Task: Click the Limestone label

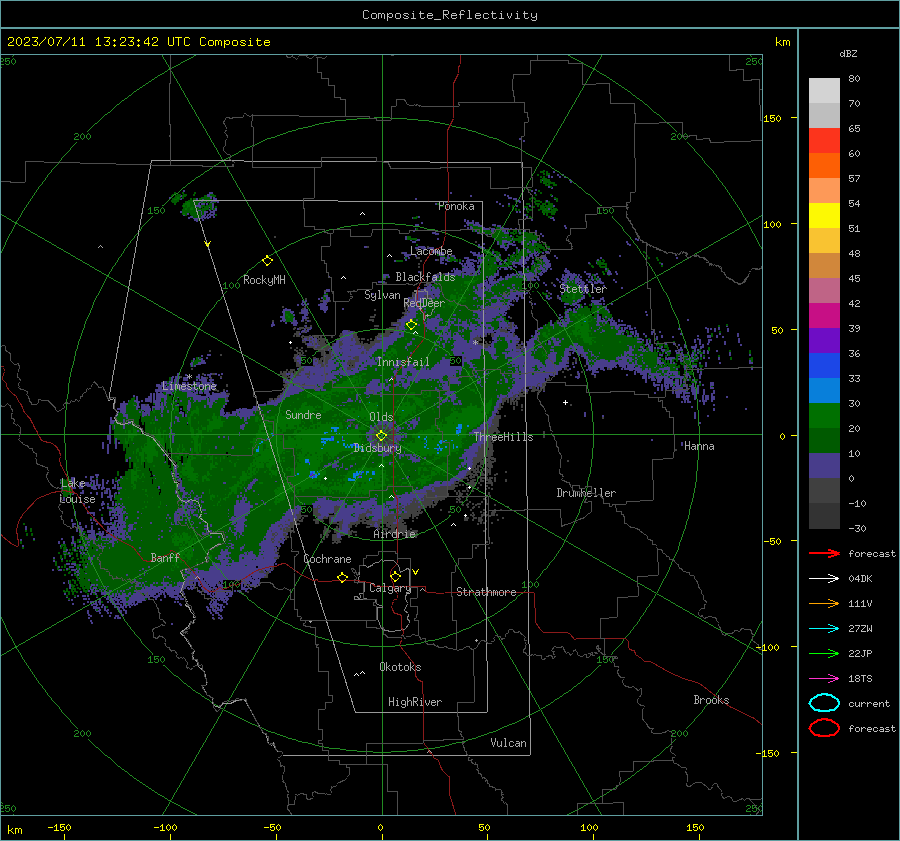Action: (189, 386)
